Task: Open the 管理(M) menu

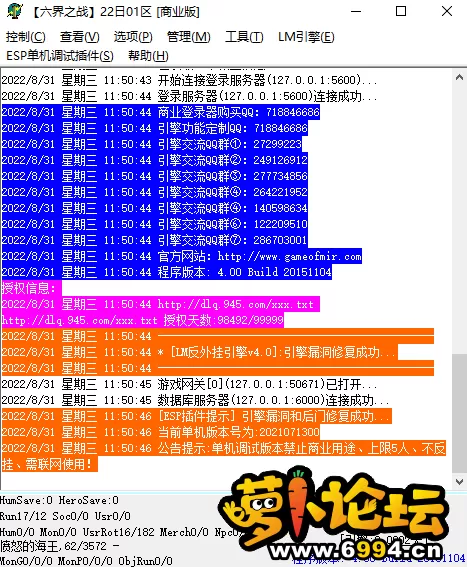Action: click(188, 37)
